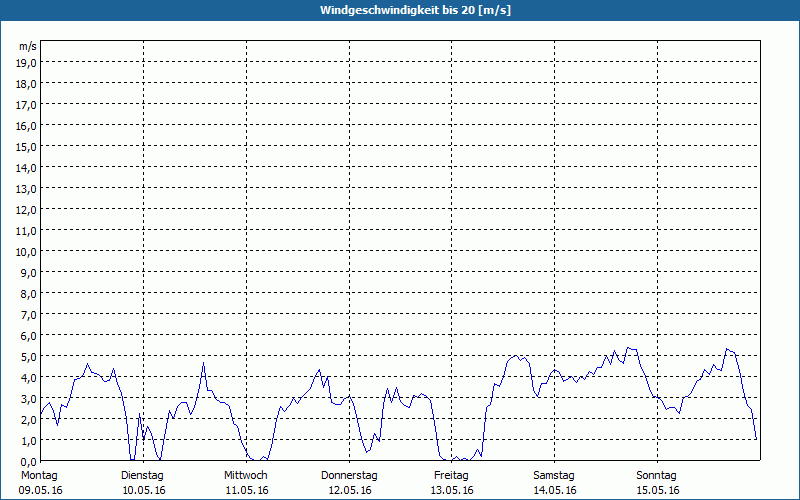Click the date '15.05.16'
The image size is (800, 500).
click(x=658, y=491)
